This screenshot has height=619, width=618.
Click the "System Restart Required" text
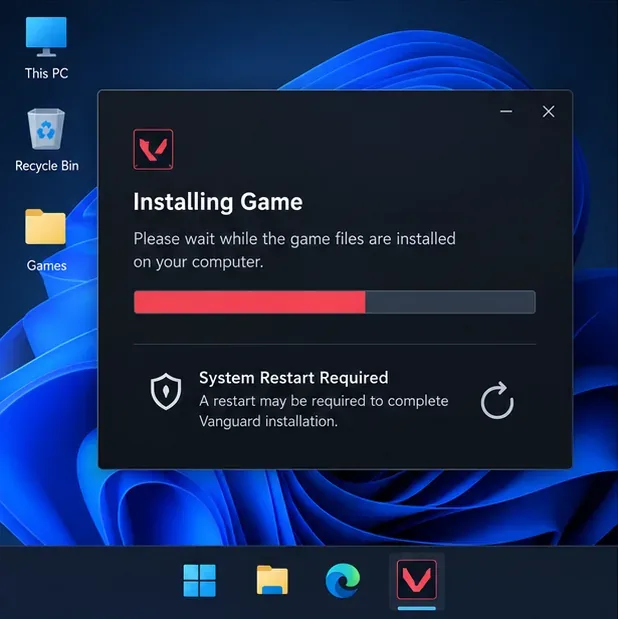point(293,378)
